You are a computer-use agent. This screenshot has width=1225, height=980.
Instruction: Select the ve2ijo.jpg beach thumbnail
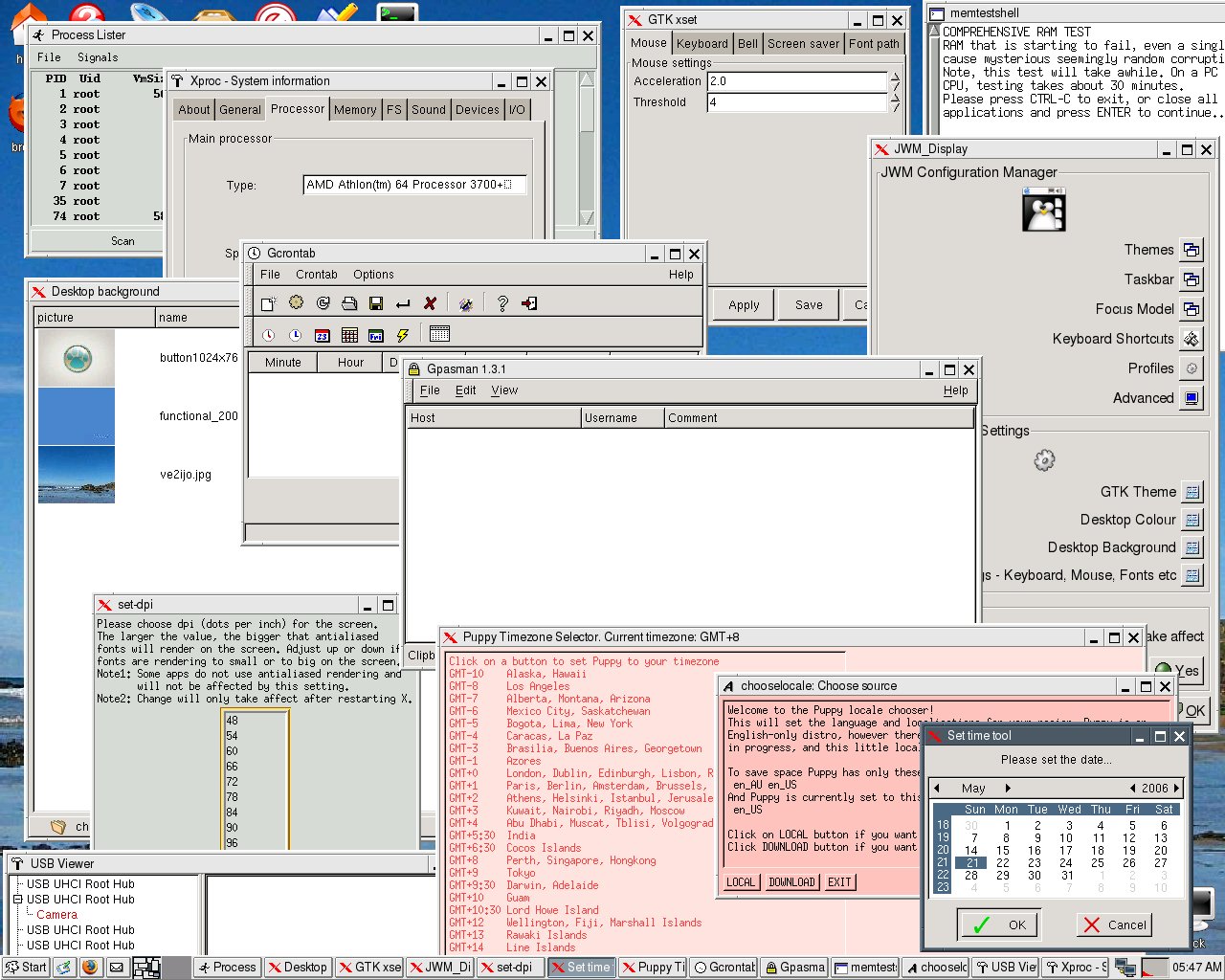(77, 475)
